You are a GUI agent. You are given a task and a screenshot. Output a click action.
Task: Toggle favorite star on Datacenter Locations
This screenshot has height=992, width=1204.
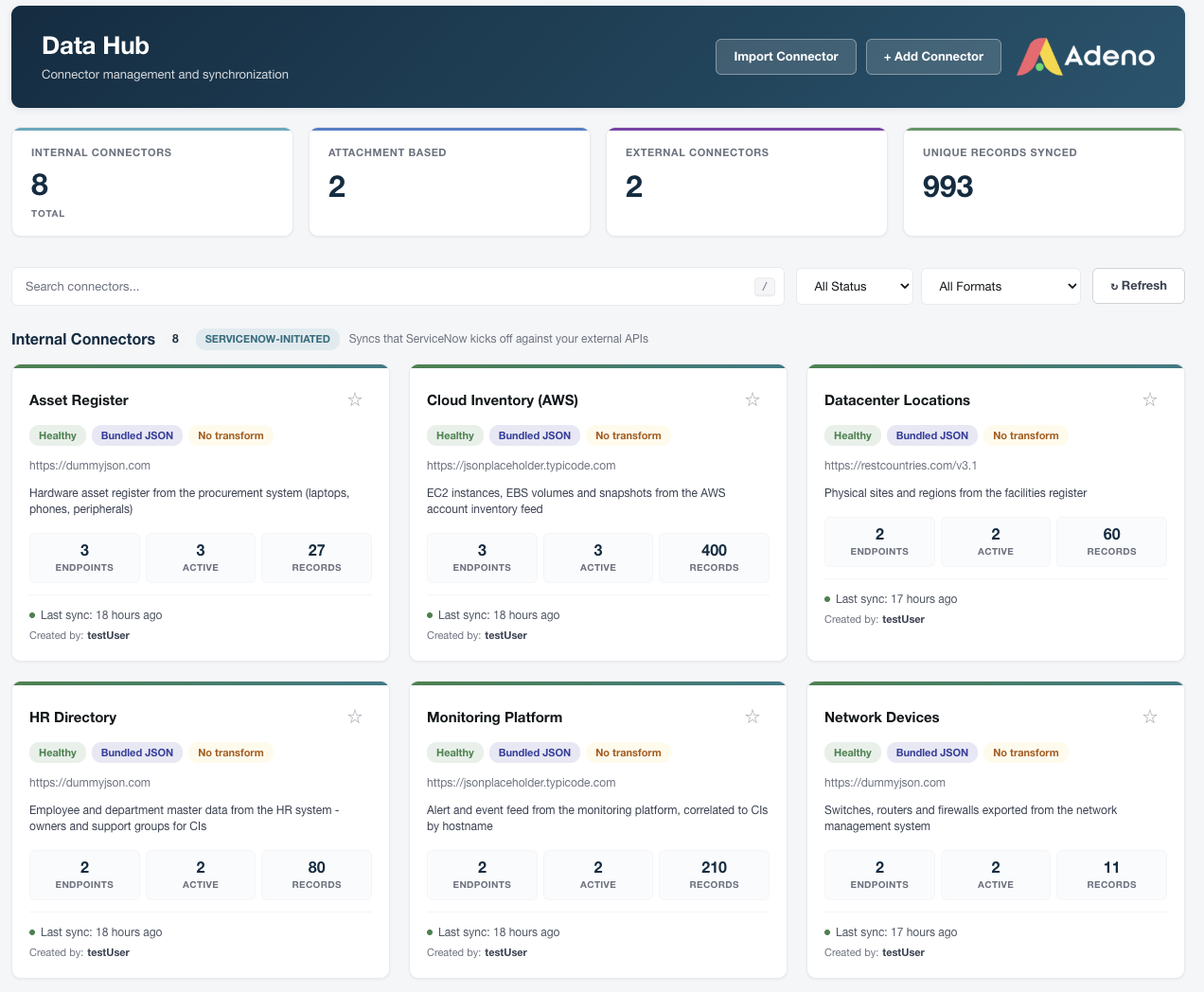coord(1150,399)
